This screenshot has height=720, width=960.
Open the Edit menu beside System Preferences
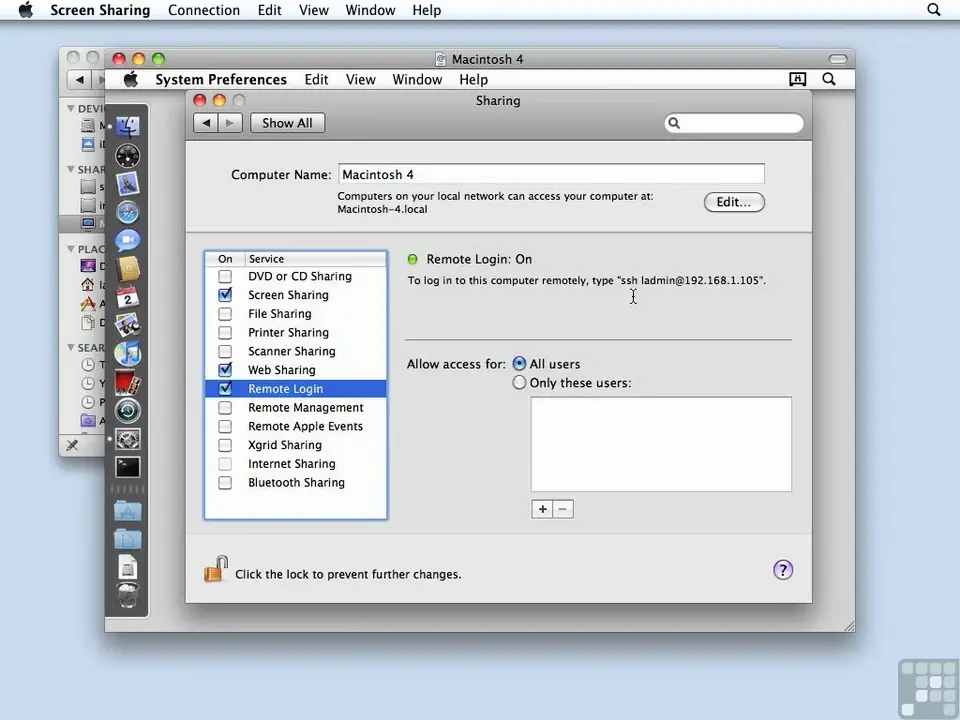click(x=317, y=80)
